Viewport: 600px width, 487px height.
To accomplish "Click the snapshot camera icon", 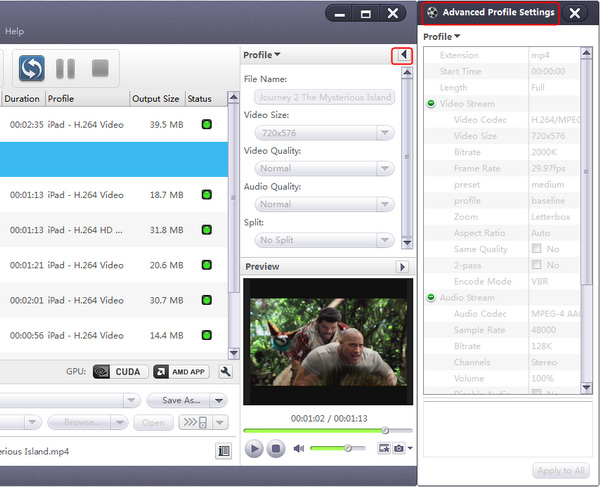I will (399, 449).
